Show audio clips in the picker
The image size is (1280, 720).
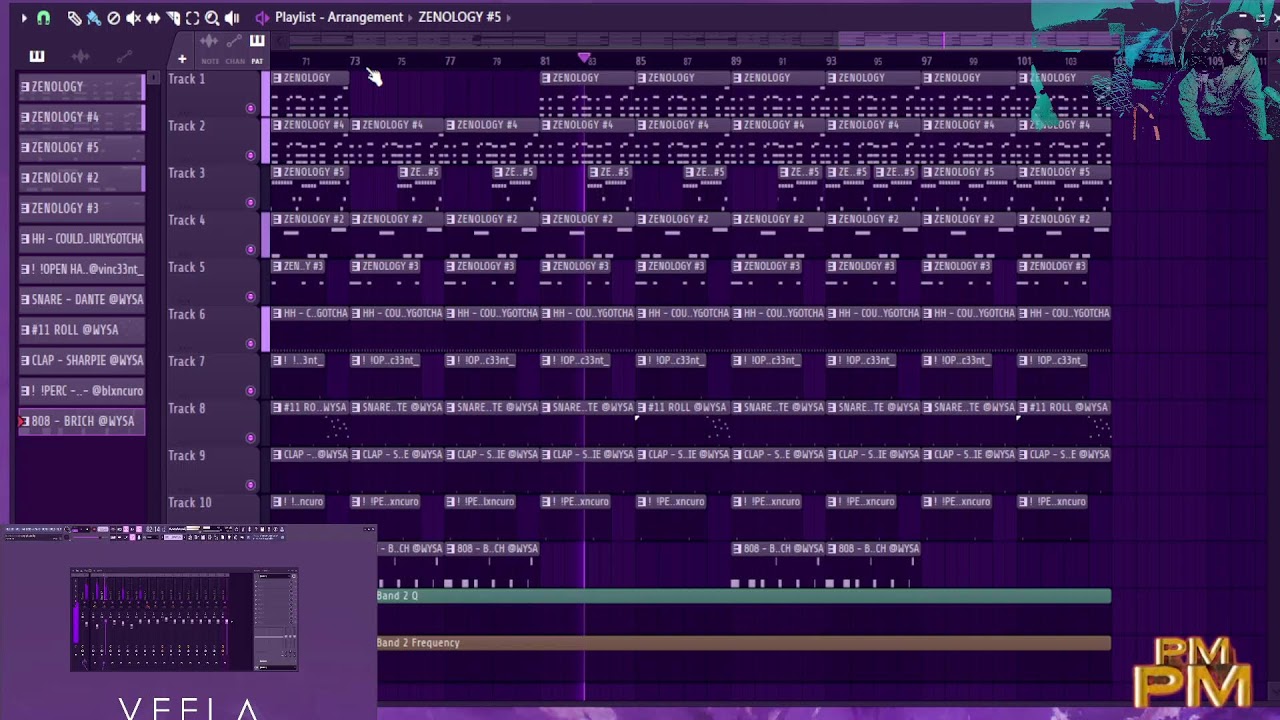[81, 56]
